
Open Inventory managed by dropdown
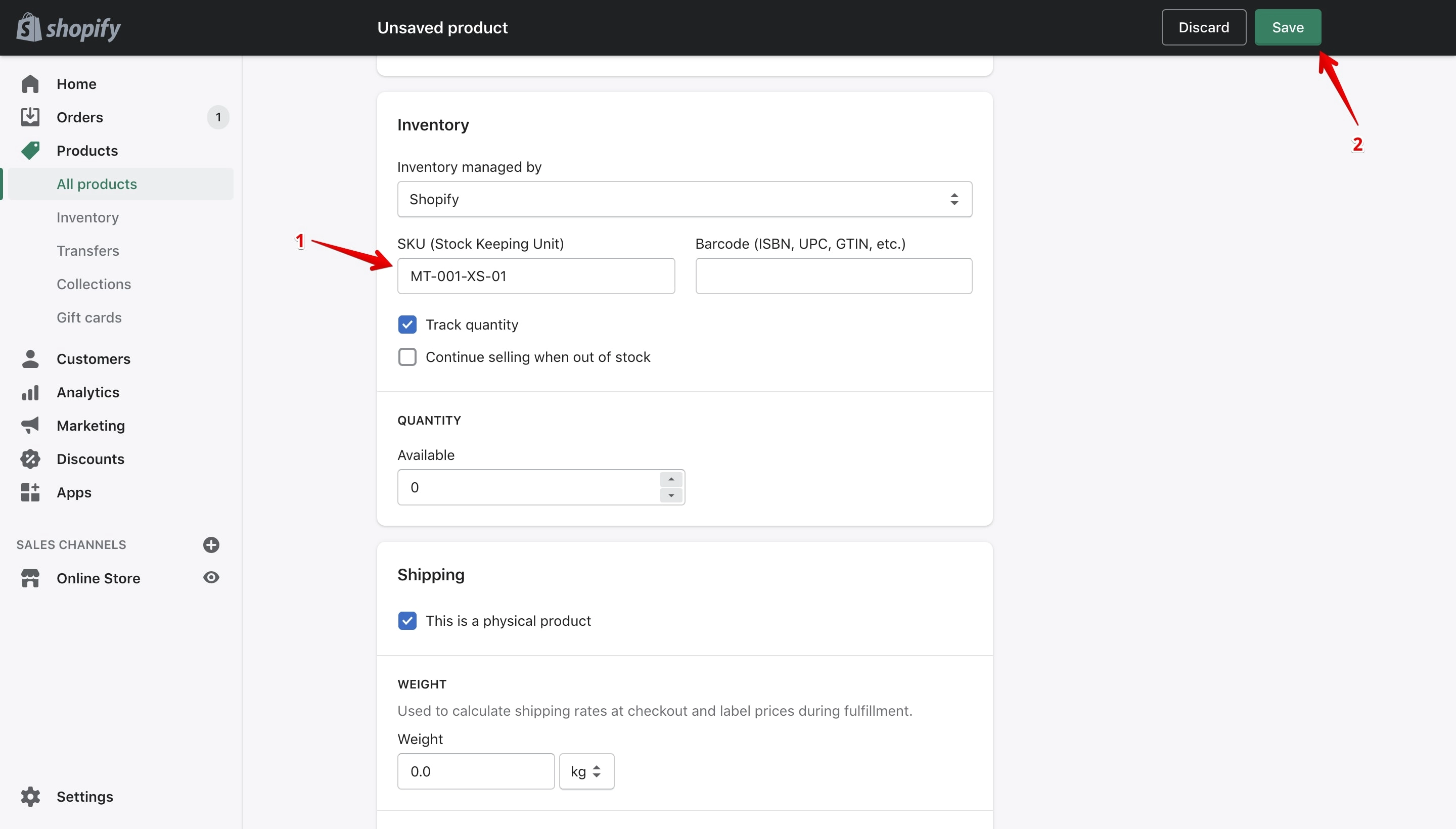(x=685, y=199)
